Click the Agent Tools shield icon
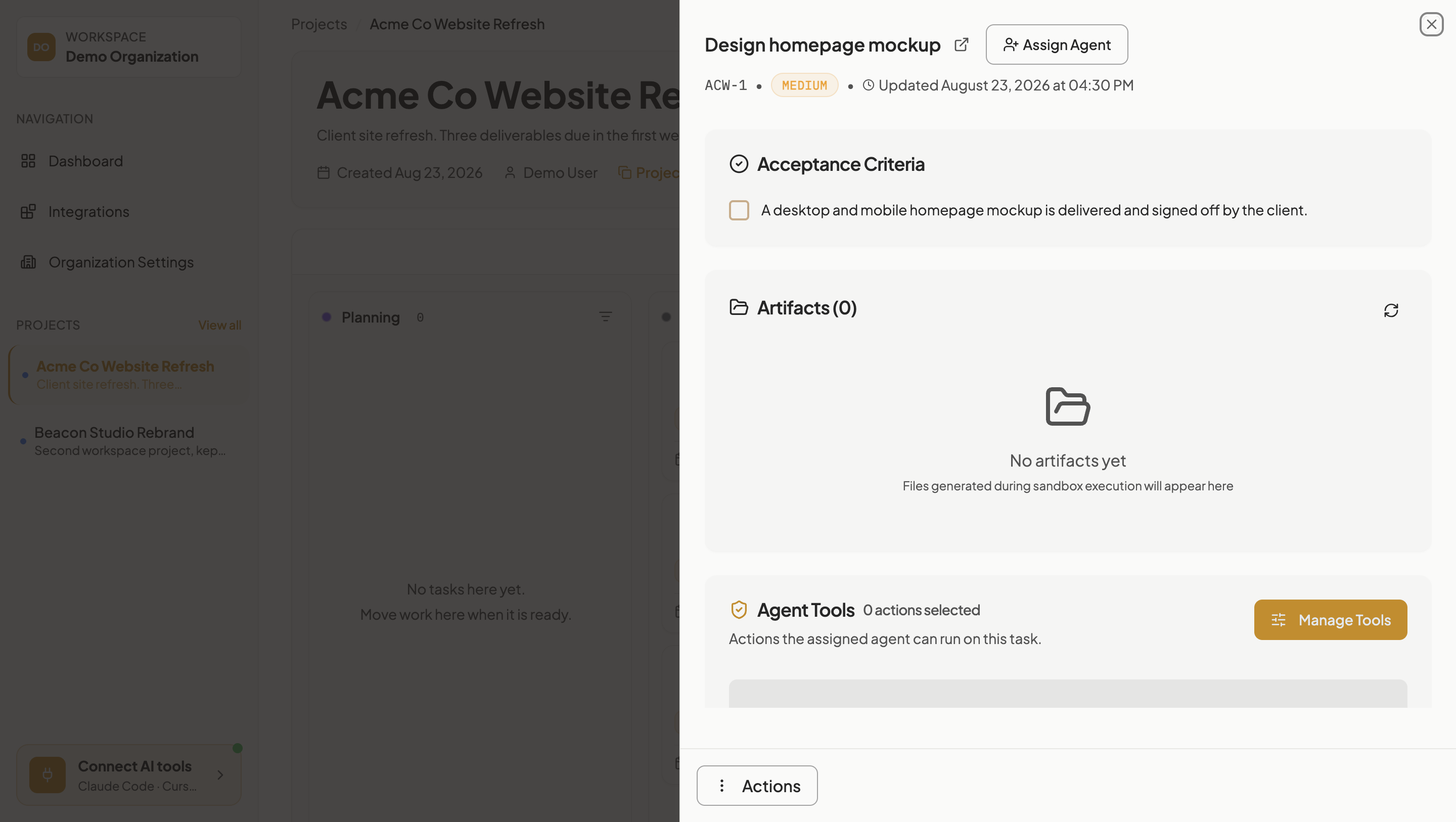1456x822 pixels. point(739,610)
